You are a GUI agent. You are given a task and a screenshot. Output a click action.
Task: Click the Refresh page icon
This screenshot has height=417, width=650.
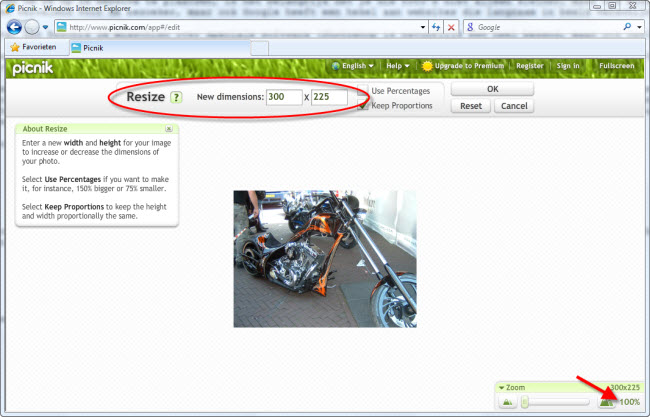[436, 27]
